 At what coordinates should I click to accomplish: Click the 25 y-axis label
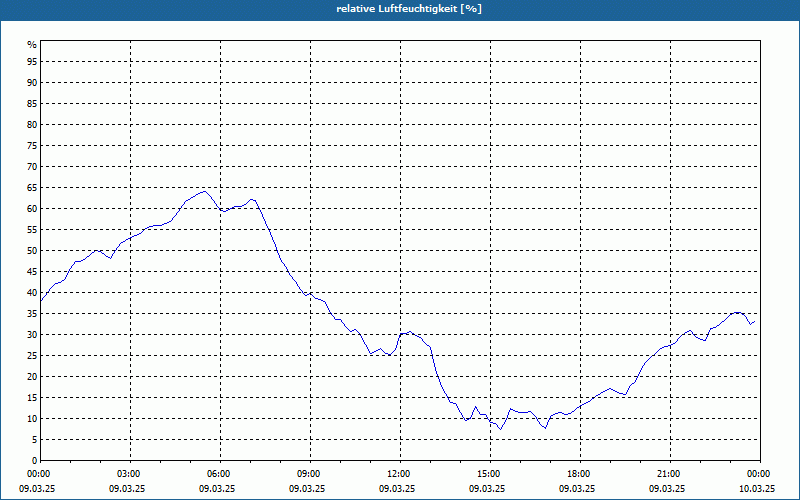(x=32, y=356)
